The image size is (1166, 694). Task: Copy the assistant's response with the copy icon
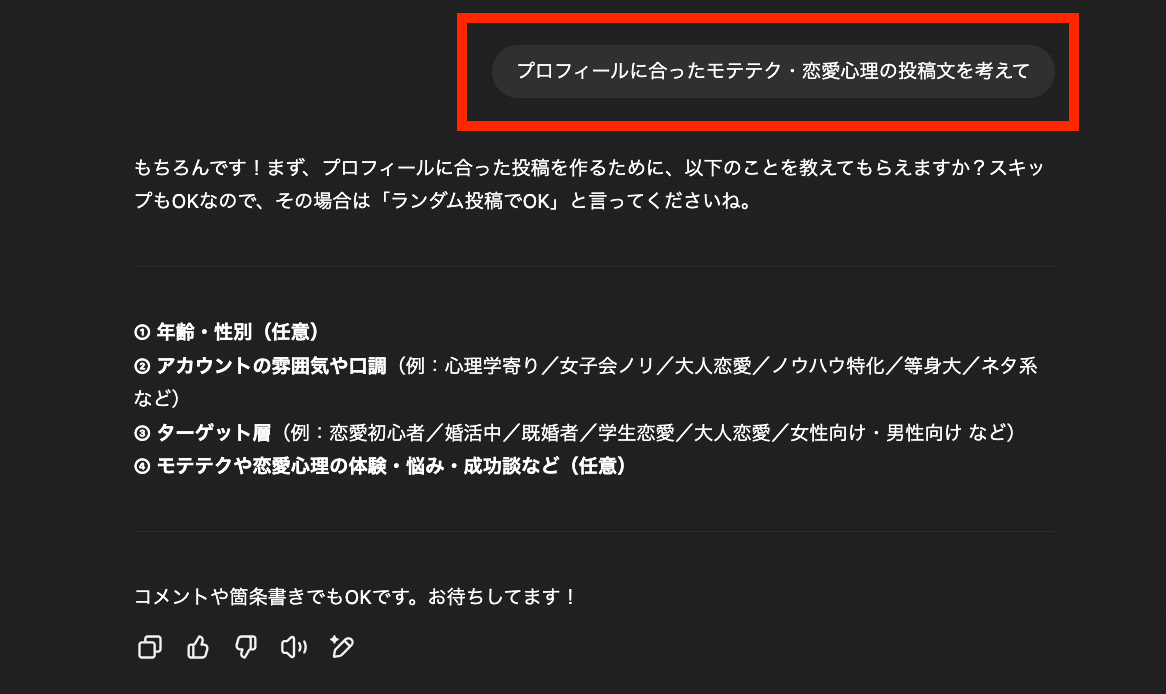(149, 646)
